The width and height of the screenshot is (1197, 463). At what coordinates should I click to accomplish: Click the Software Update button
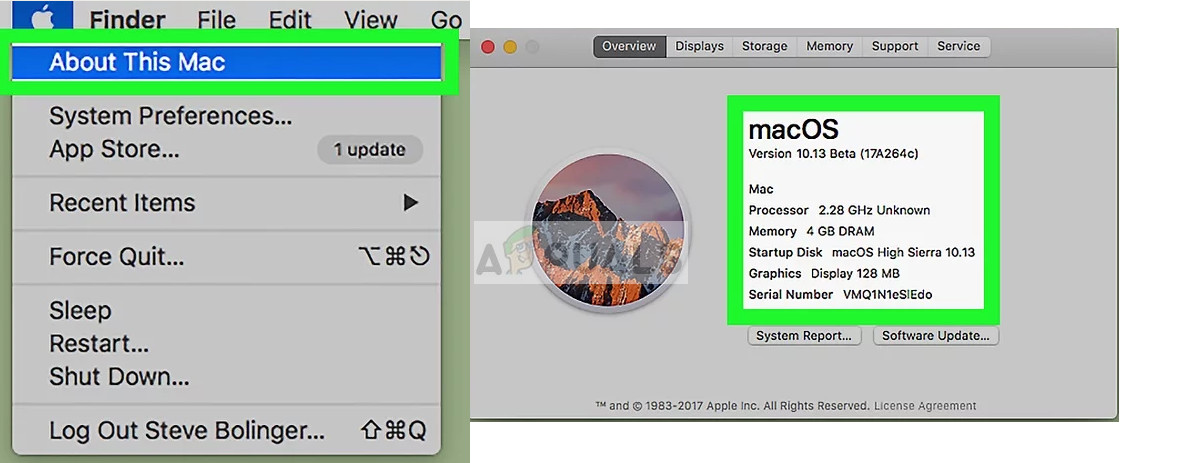pyautogui.click(x=936, y=336)
